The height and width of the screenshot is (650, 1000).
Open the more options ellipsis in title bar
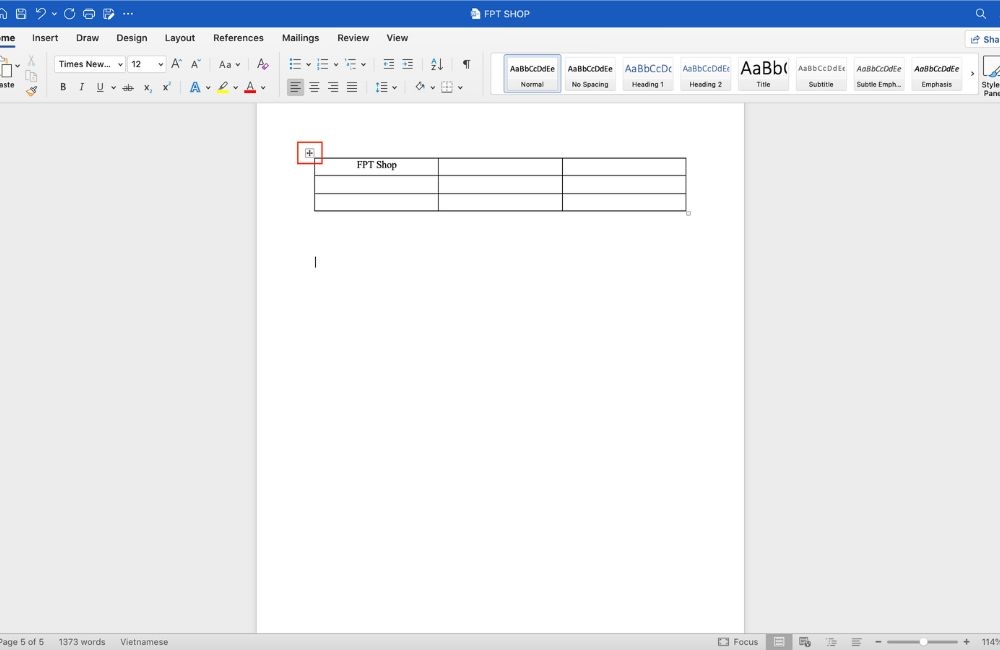coord(128,13)
